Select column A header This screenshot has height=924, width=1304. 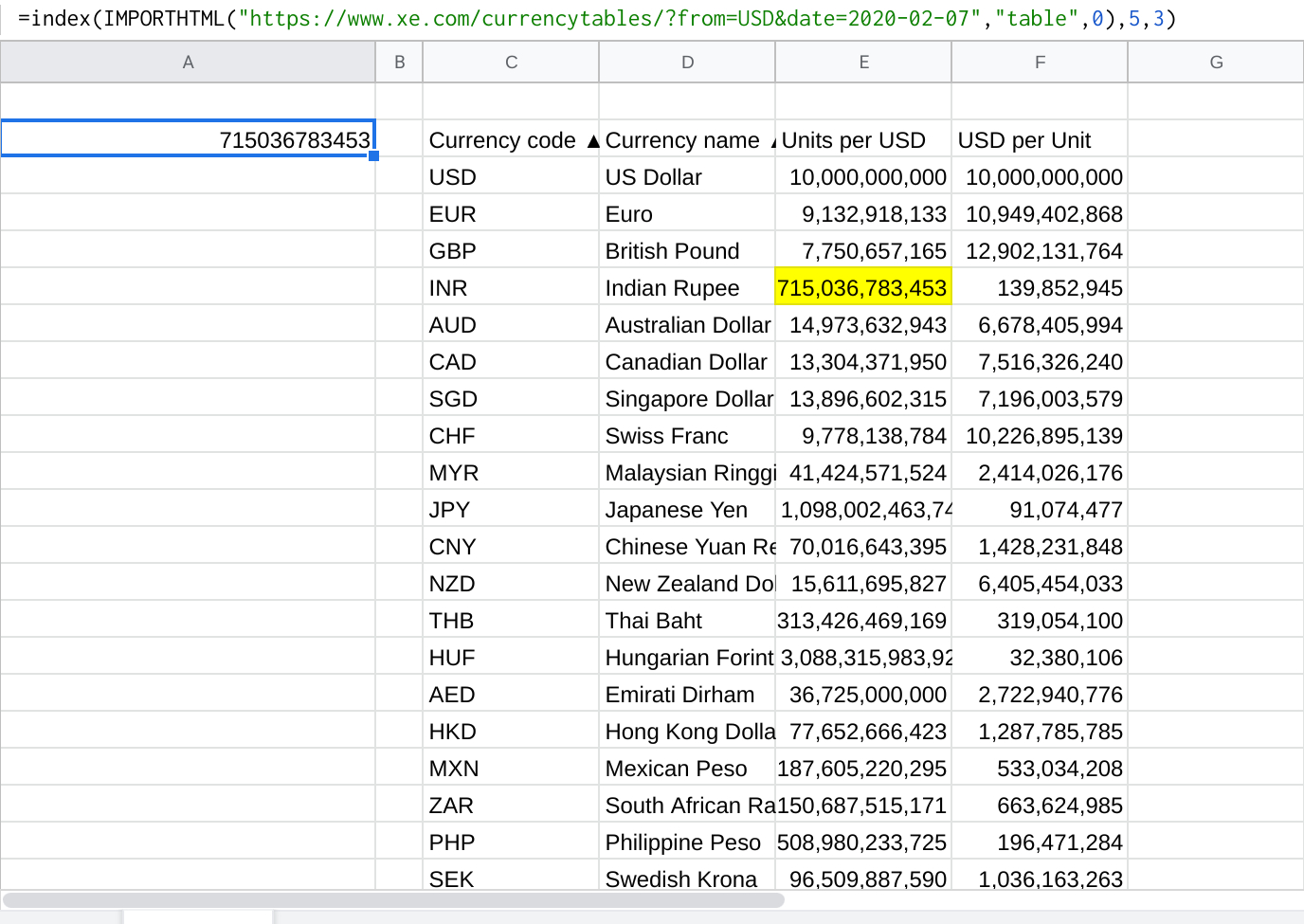click(188, 62)
